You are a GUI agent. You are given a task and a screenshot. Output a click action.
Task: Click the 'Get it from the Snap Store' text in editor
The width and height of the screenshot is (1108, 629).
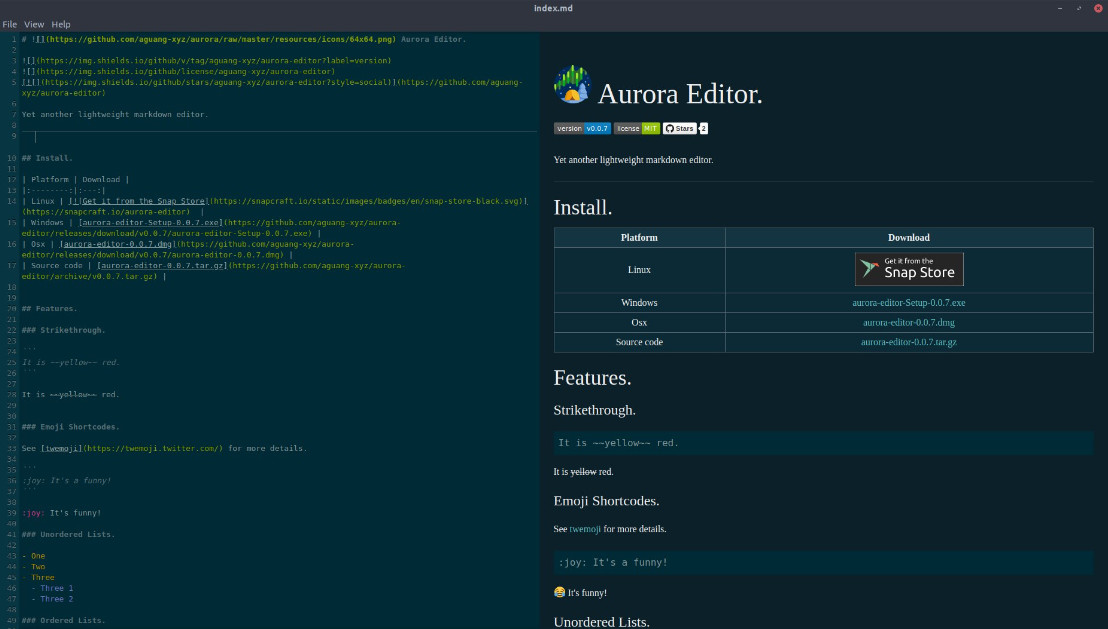(143, 201)
